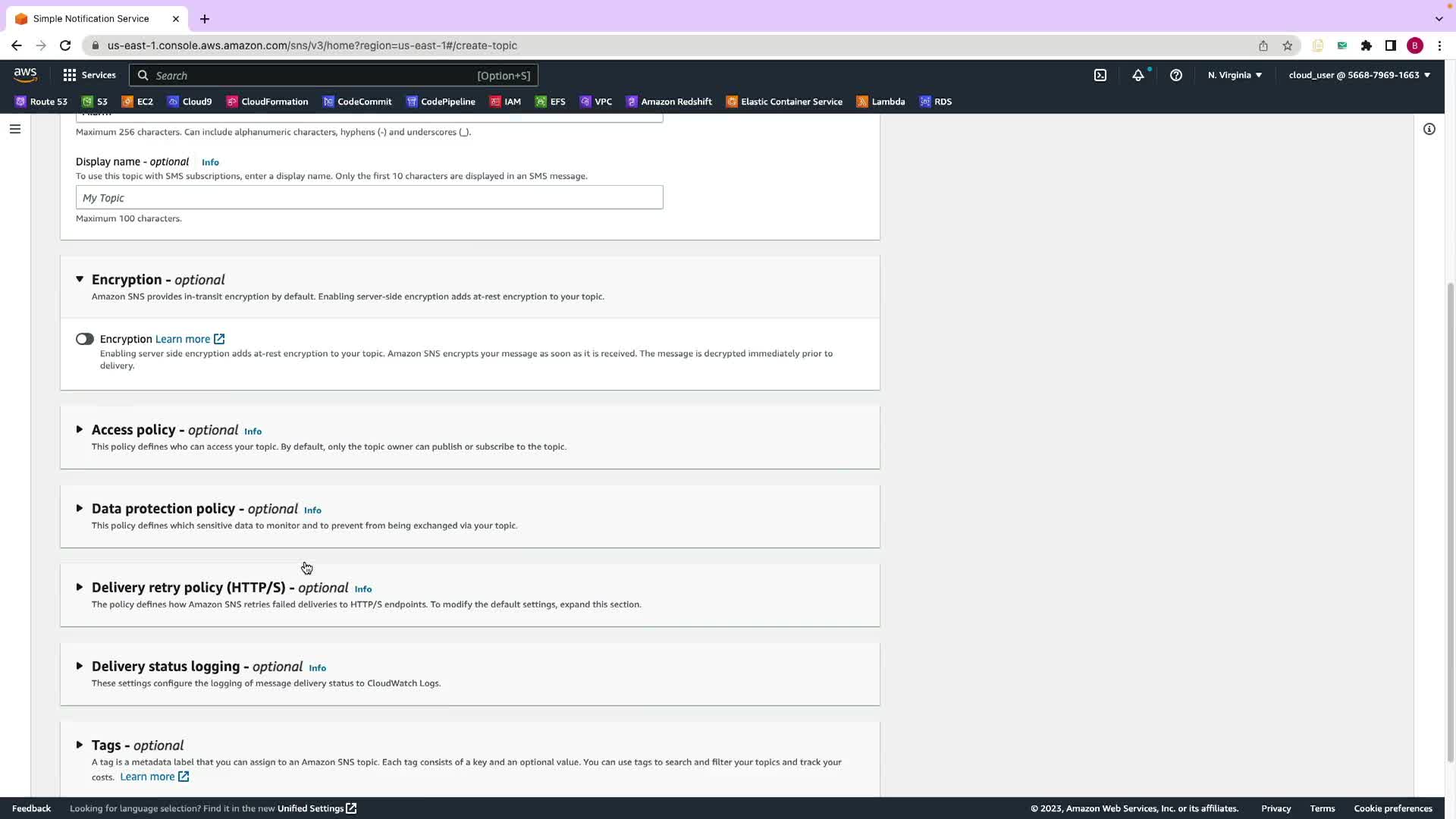Viewport: 1456px width, 819px height.
Task: Go to the AWS home logo
Action: point(25,74)
